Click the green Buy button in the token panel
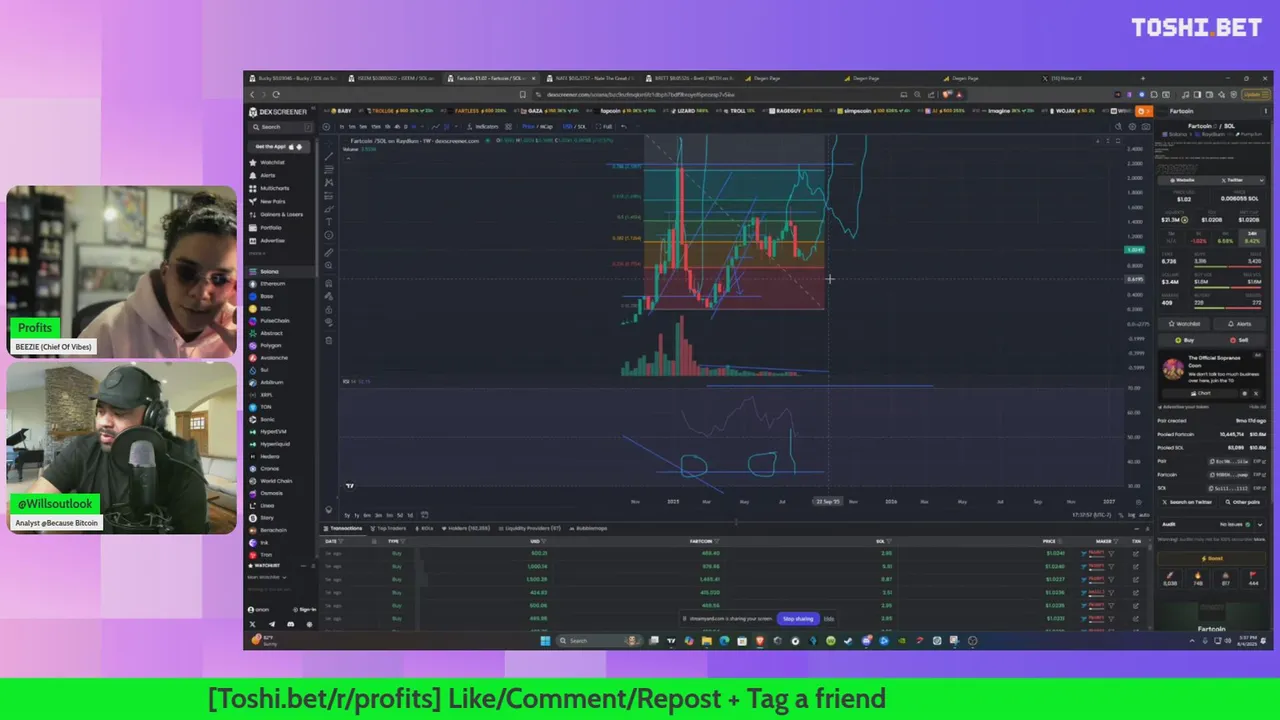The image size is (1280, 720). pyautogui.click(x=1185, y=340)
